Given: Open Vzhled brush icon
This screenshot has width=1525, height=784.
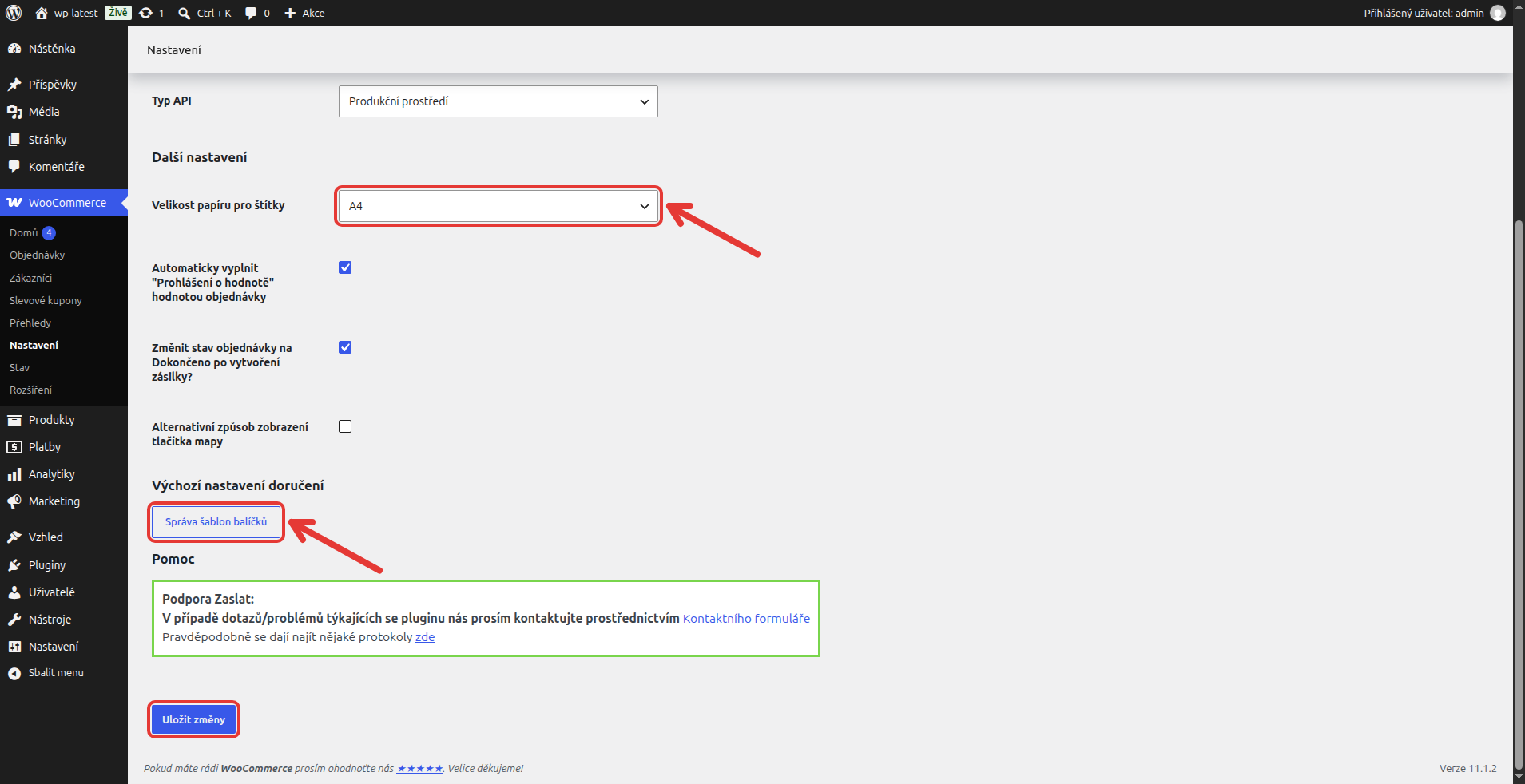Looking at the screenshot, I should pyautogui.click(x=14, y=537).
